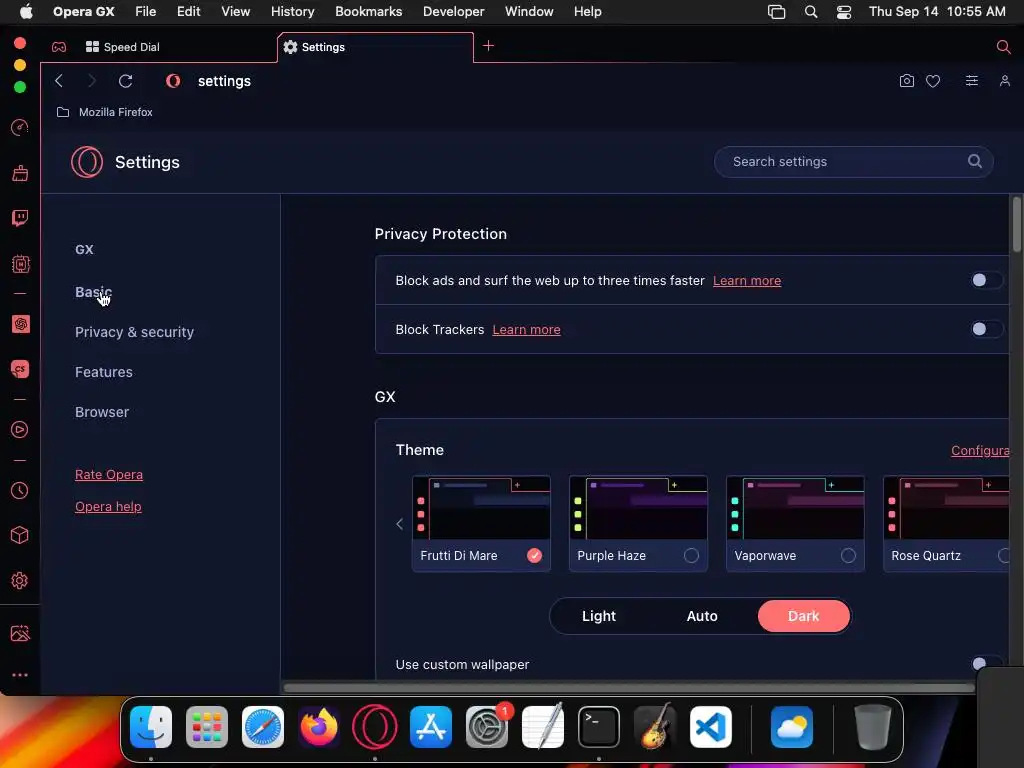The width and height of the screenshot is (1024, 768).
Task: Switch theme mode to Light
Action: (x=599, y=616)
